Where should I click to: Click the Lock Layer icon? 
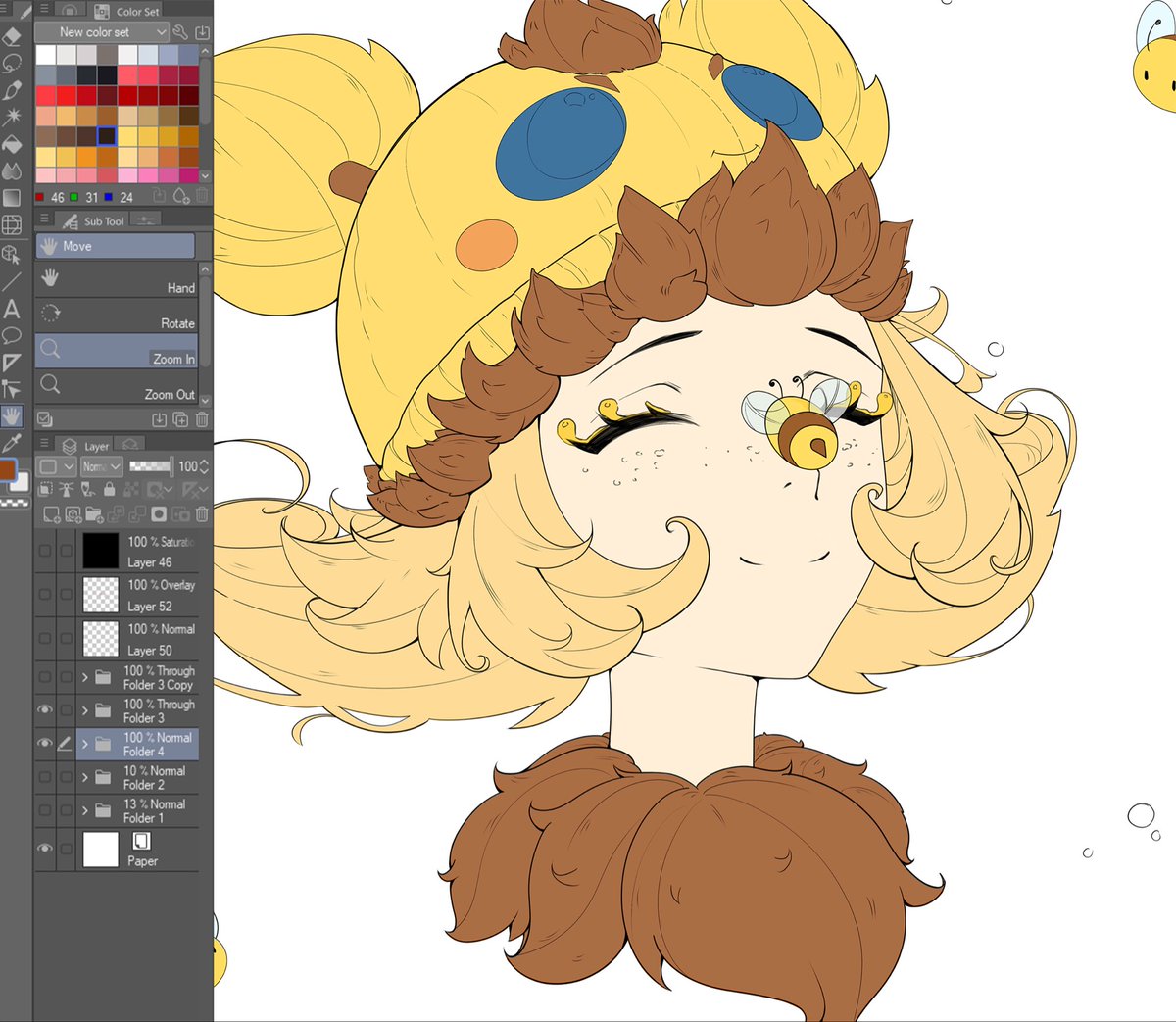pyautogui.click(x=109, y=490)
